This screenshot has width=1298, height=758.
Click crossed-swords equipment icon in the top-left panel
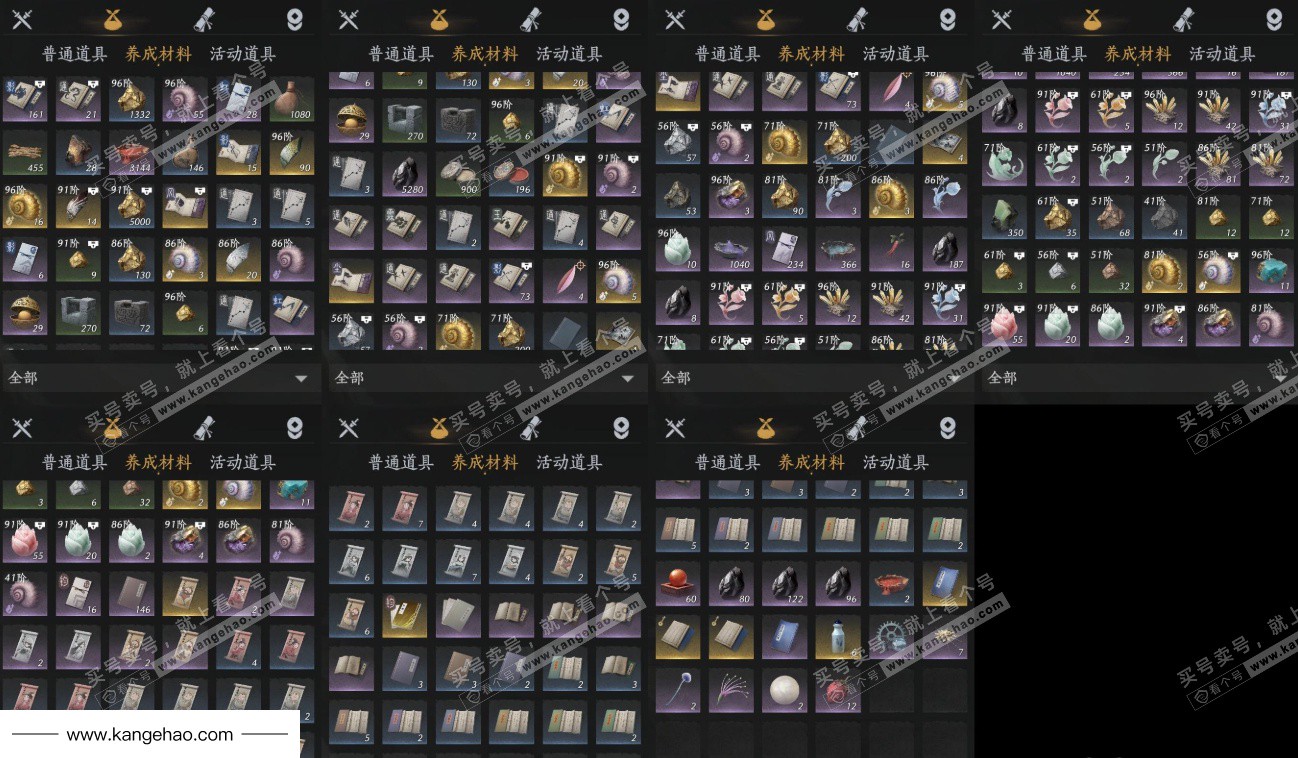[x=22, y=19]
